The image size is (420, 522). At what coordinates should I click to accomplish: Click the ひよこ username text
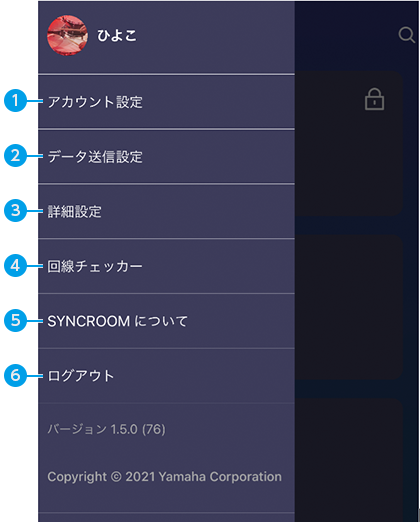point(117,35)
